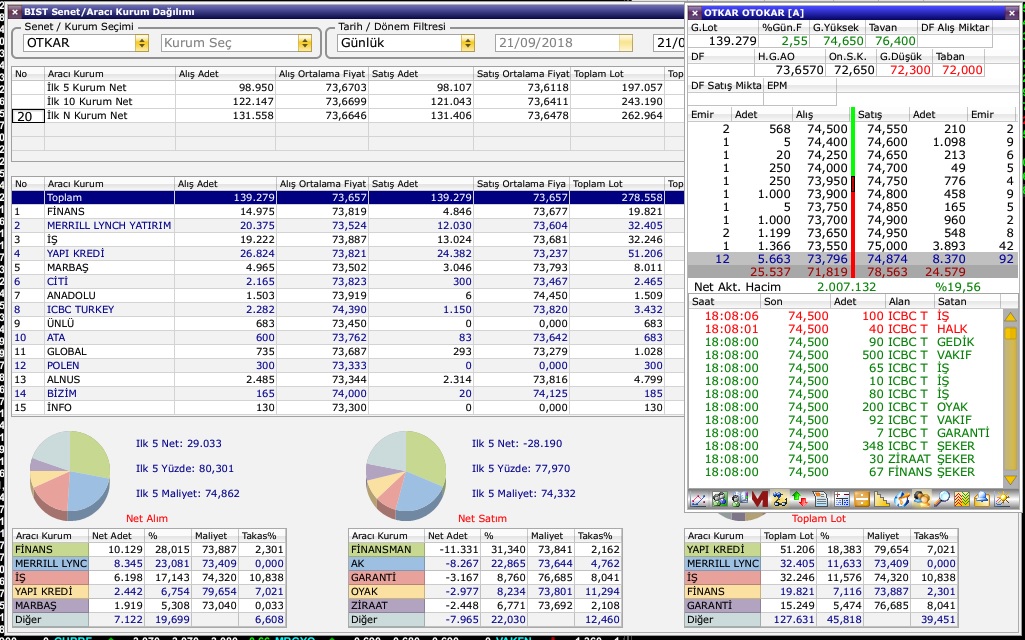The height and width of the screenshot is (640, 1025).
Task: Click the two orange people icon
Action: coord(922,499)
